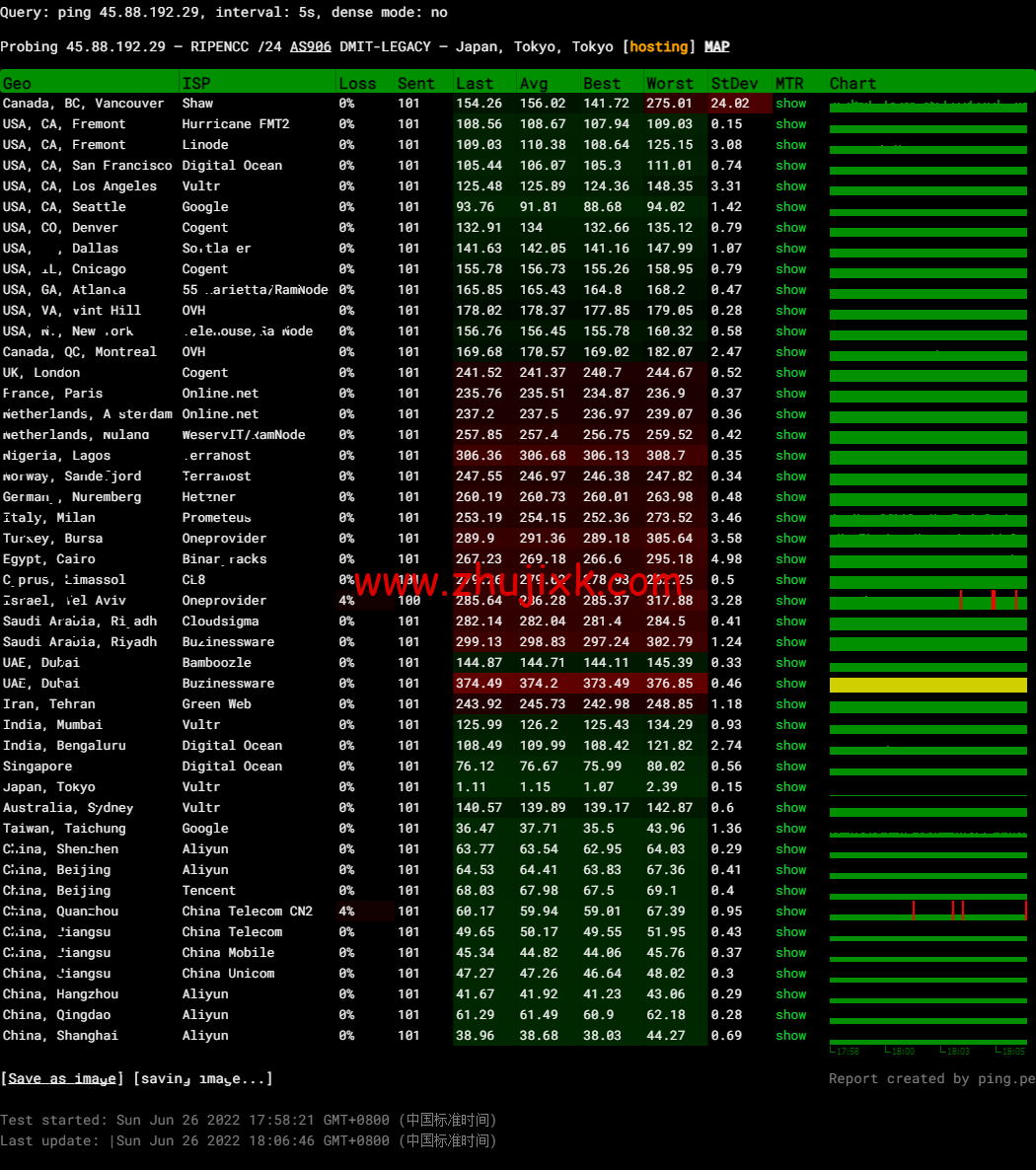Sort by Loss column header
The image size is (1036, 1170).
click(357, 84)
